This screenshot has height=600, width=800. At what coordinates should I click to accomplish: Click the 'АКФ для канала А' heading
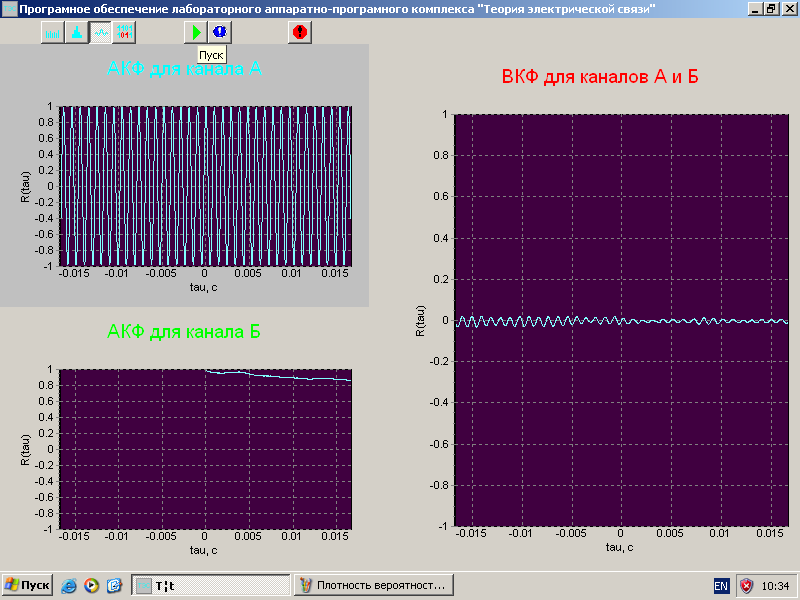point(184,69)
